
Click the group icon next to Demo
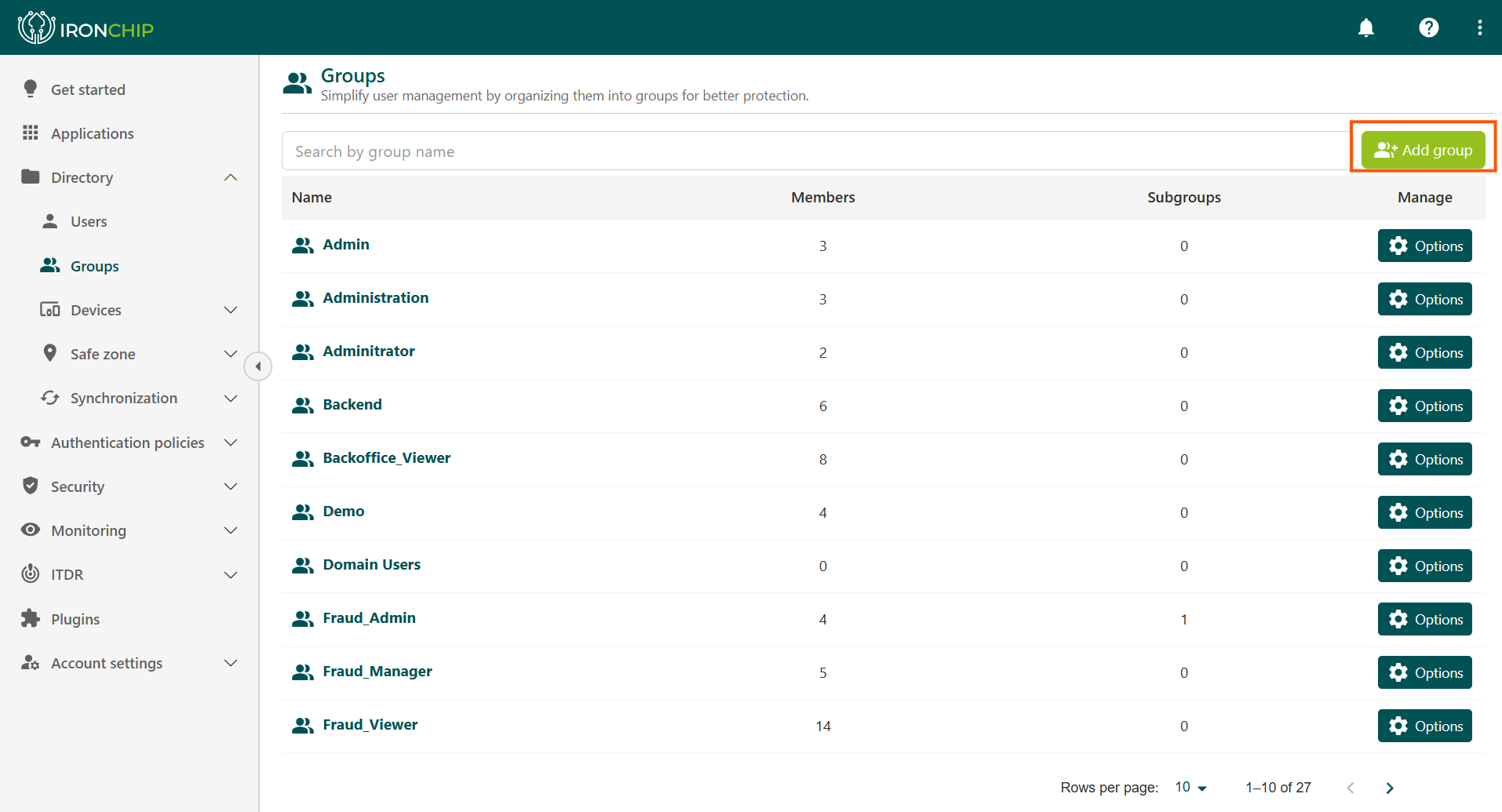pos(303,512)
